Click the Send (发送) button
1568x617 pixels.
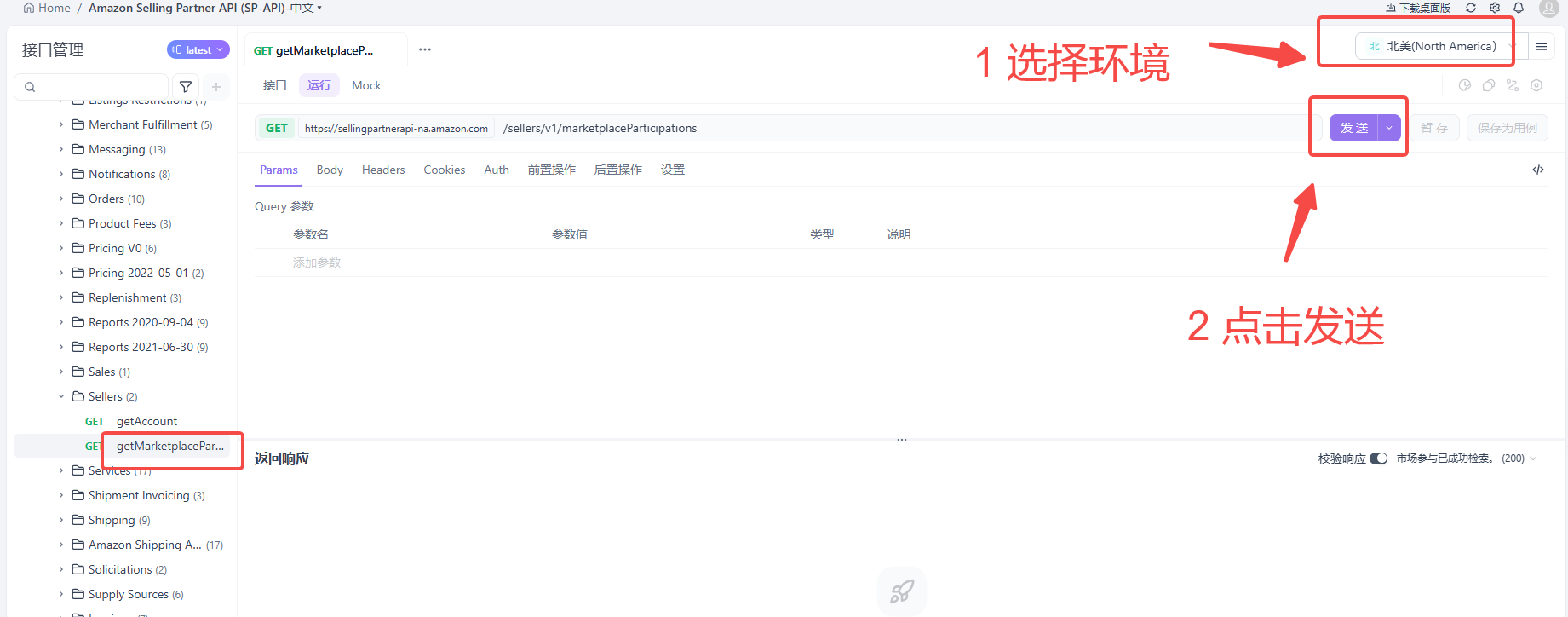(x=1354, y=128)
